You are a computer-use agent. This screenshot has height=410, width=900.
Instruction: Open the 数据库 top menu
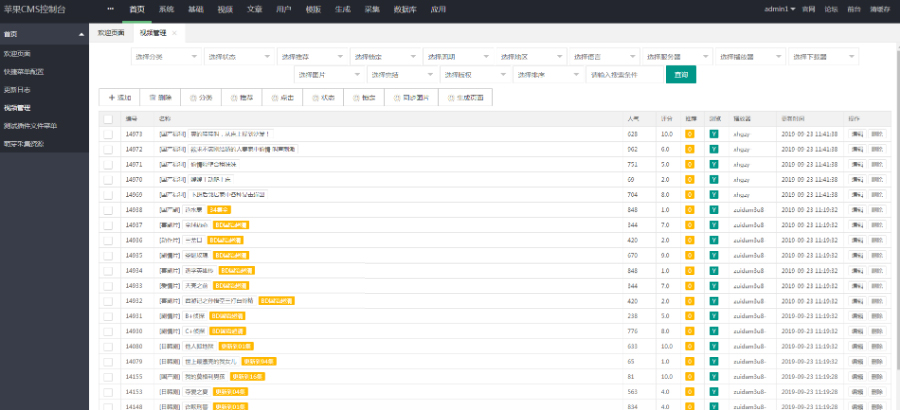click(405, 9)
